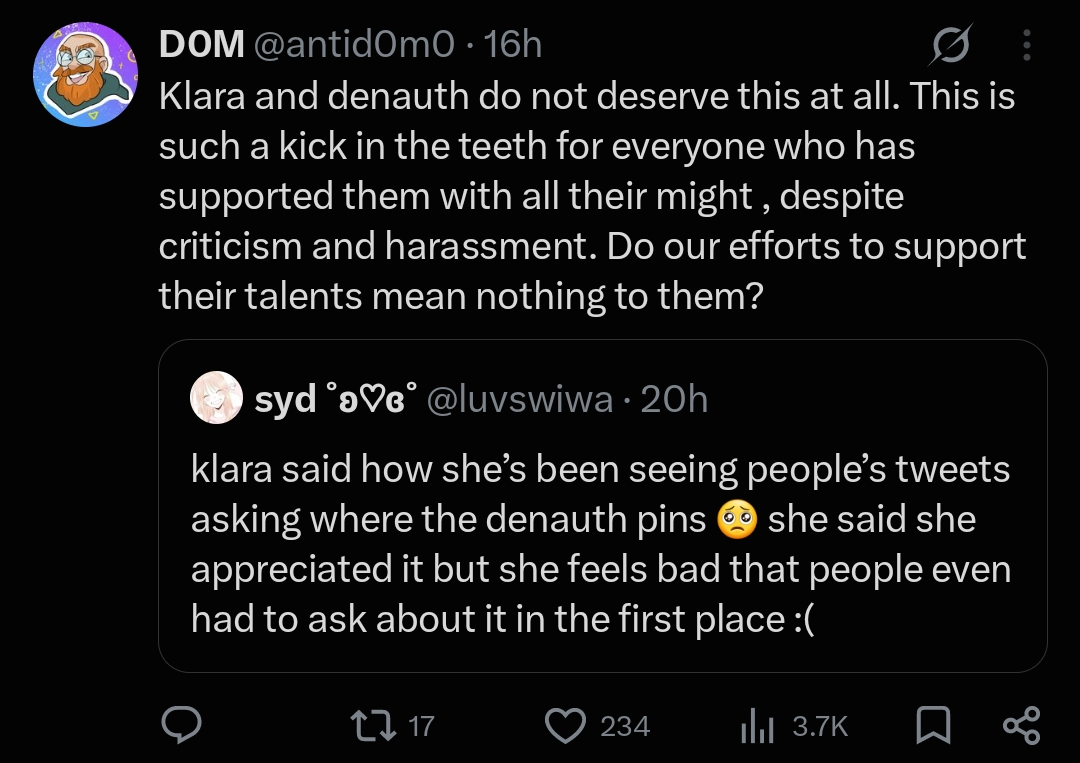Open the 20h timestamp of quoted tweet
1080x763 pixels.
[674, 399]
